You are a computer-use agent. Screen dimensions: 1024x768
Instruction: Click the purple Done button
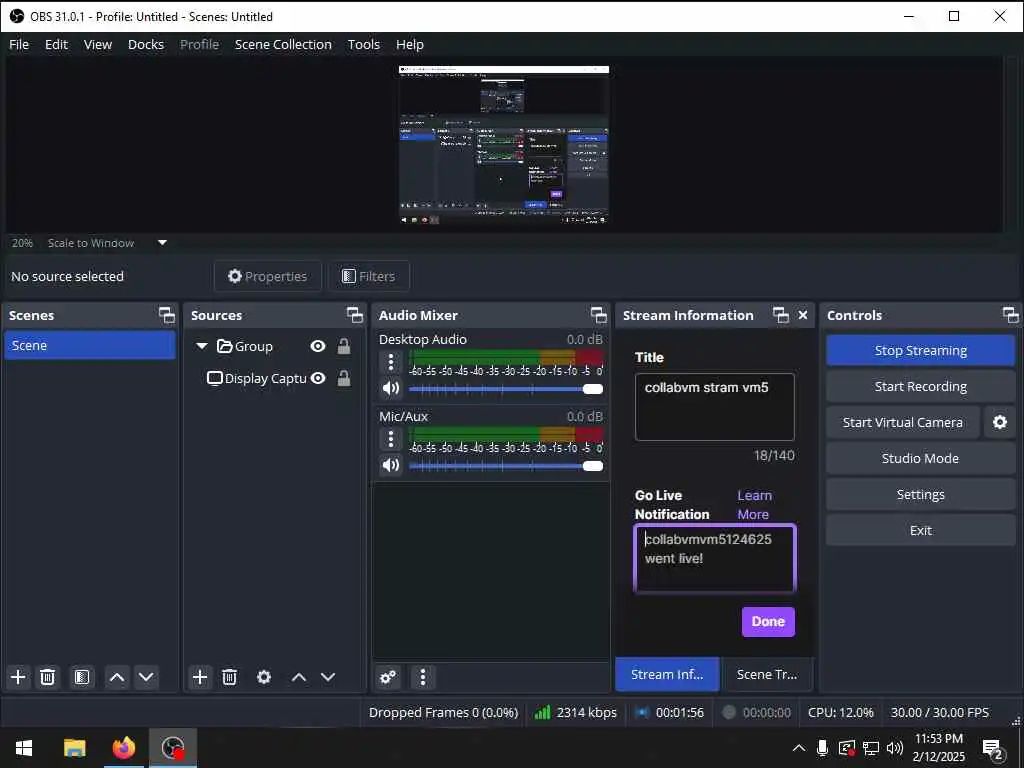coord(768,621)
